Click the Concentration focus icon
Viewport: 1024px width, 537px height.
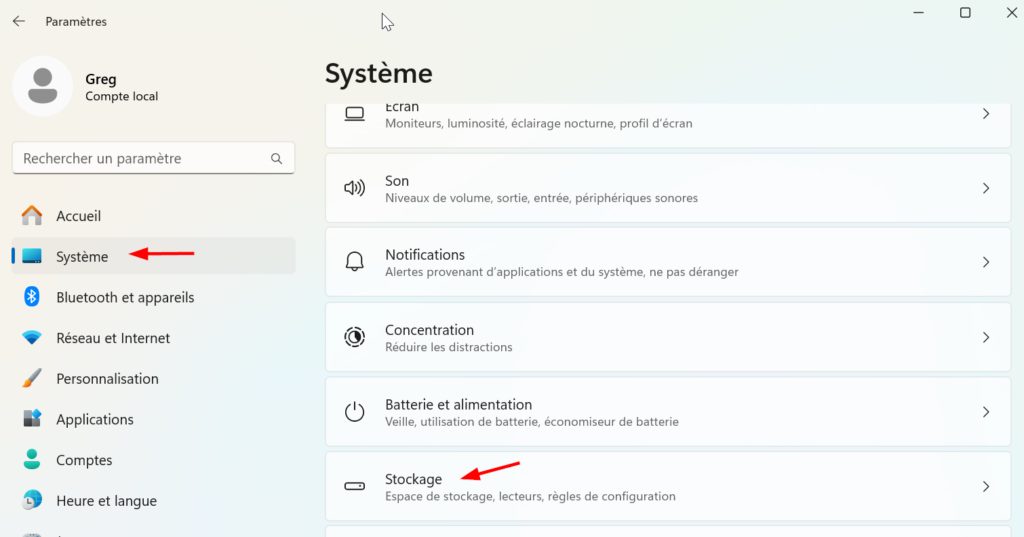355,337
